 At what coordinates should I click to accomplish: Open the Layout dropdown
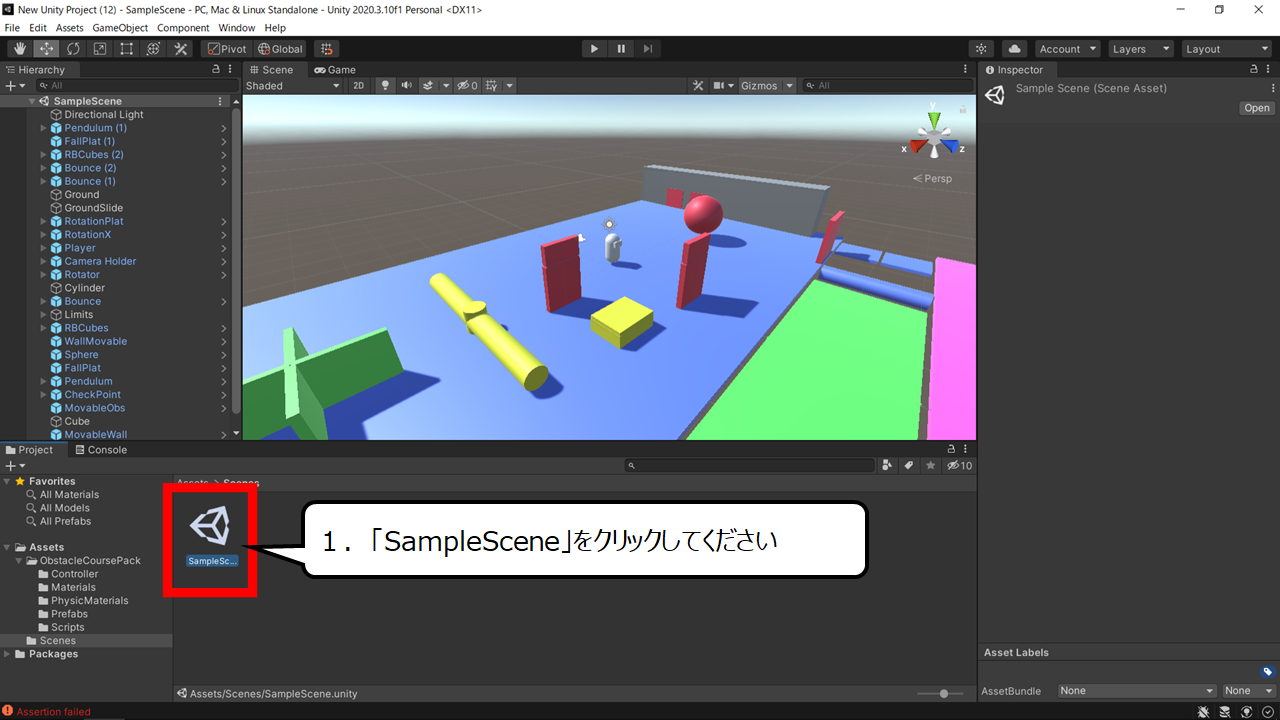pyautogui.click(x=1227, y=49)
